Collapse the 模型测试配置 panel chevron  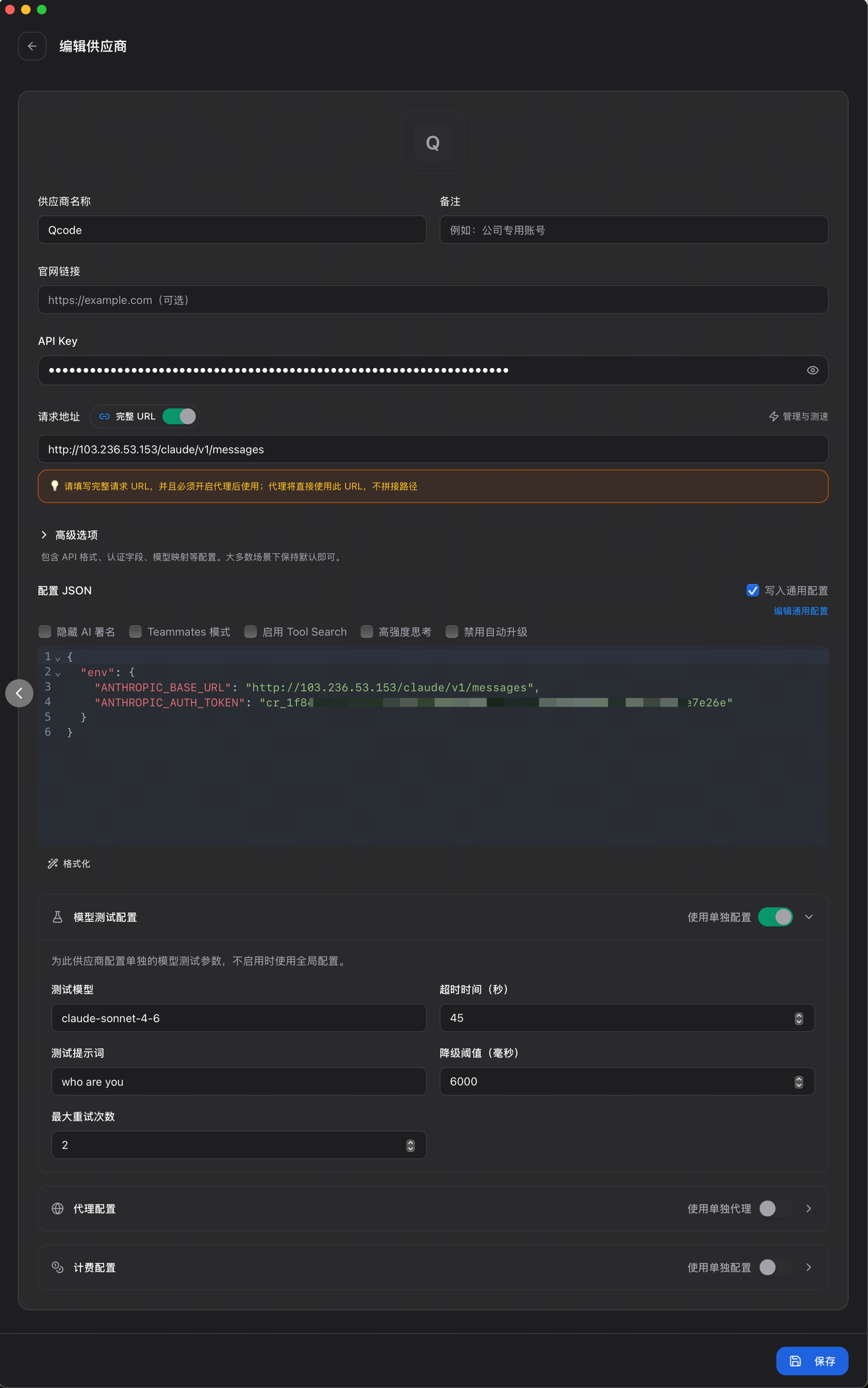pos(809,917)
